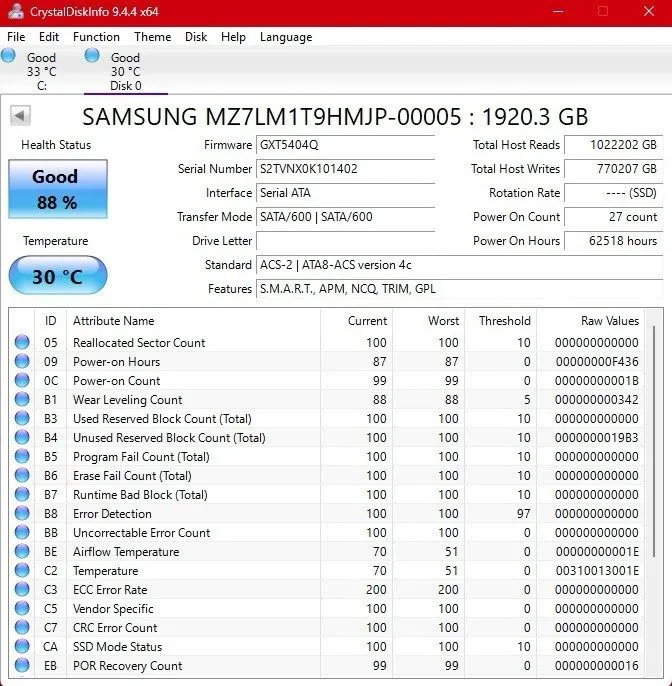672x686 pixels.
Task: Open the Theme menu
Action: click(152, 37)
